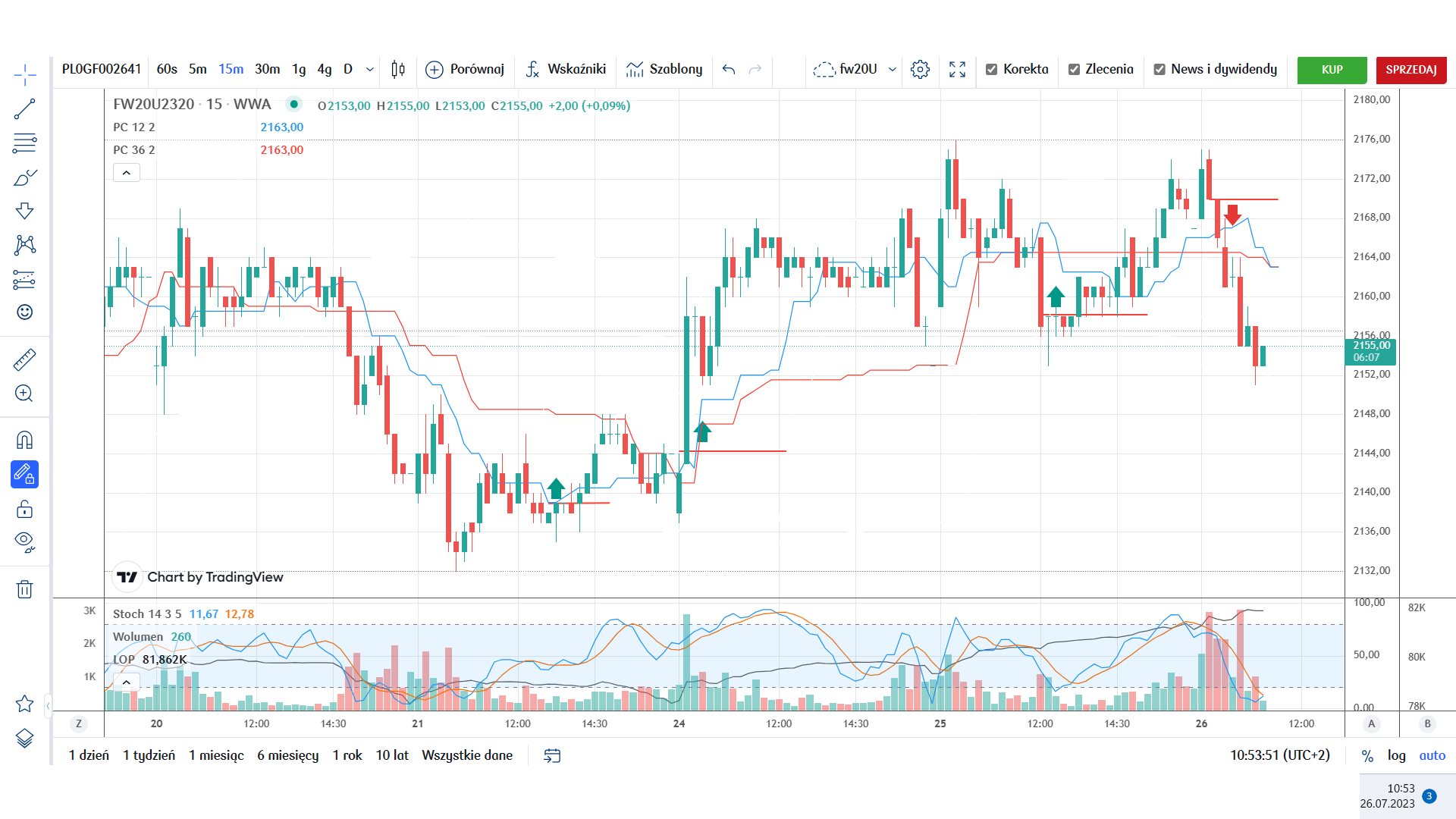The image size is (1456, 819).
Task: Select the 15m interval
Action: pos(231,70)
